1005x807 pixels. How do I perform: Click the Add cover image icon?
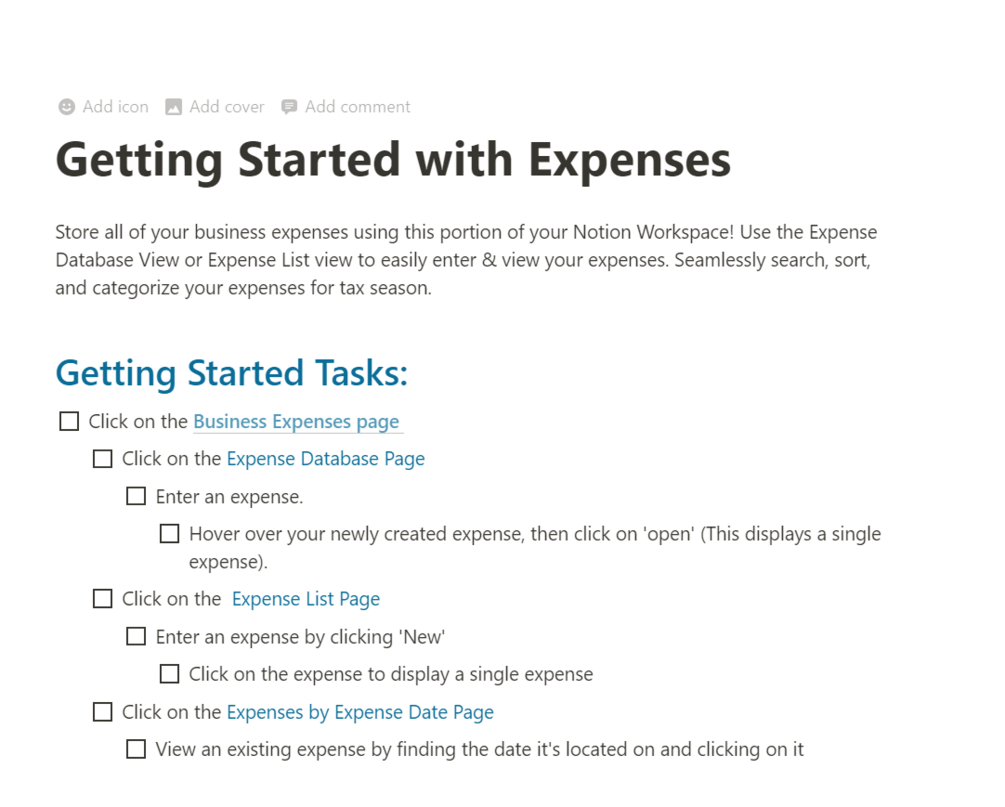174,107
